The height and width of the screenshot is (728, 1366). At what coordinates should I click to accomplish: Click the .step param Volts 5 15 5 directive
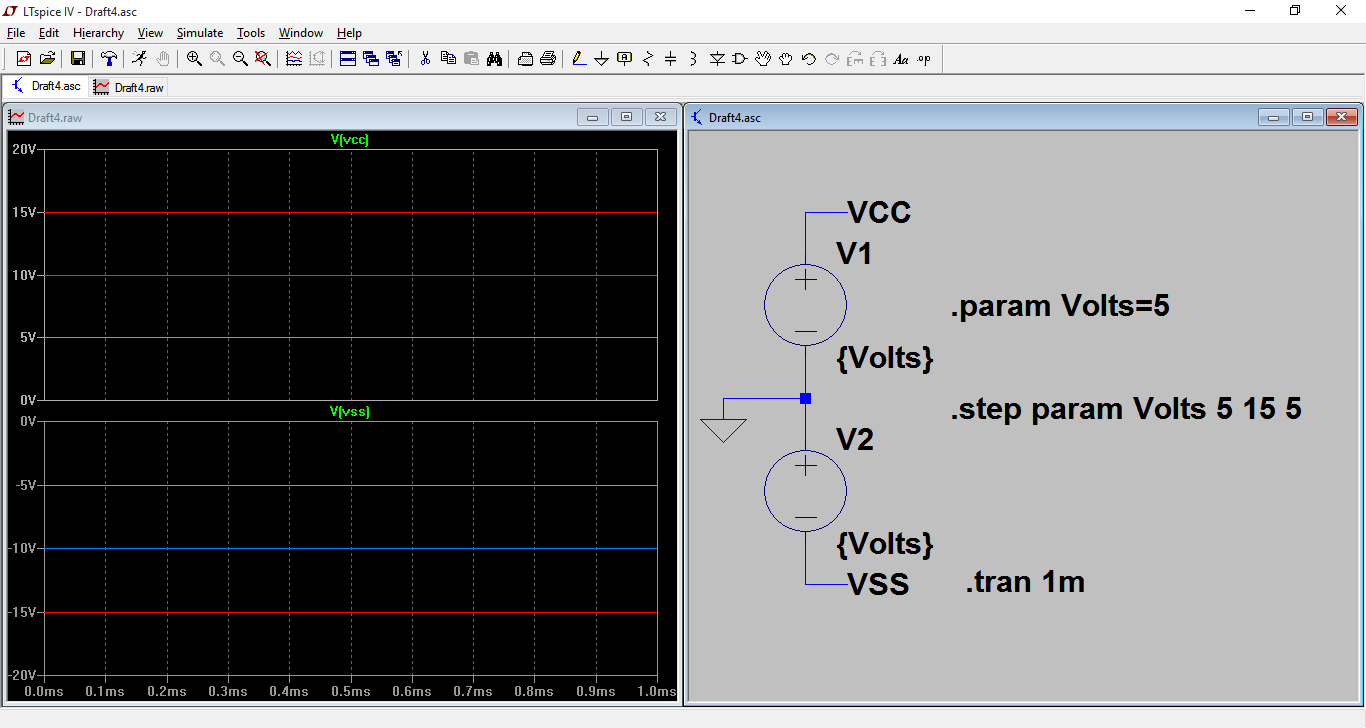1126,408
